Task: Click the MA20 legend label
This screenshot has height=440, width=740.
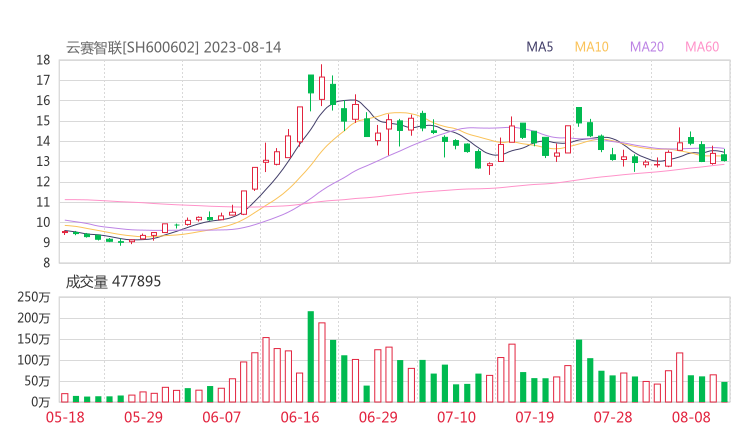Action: tap(647, 47)
